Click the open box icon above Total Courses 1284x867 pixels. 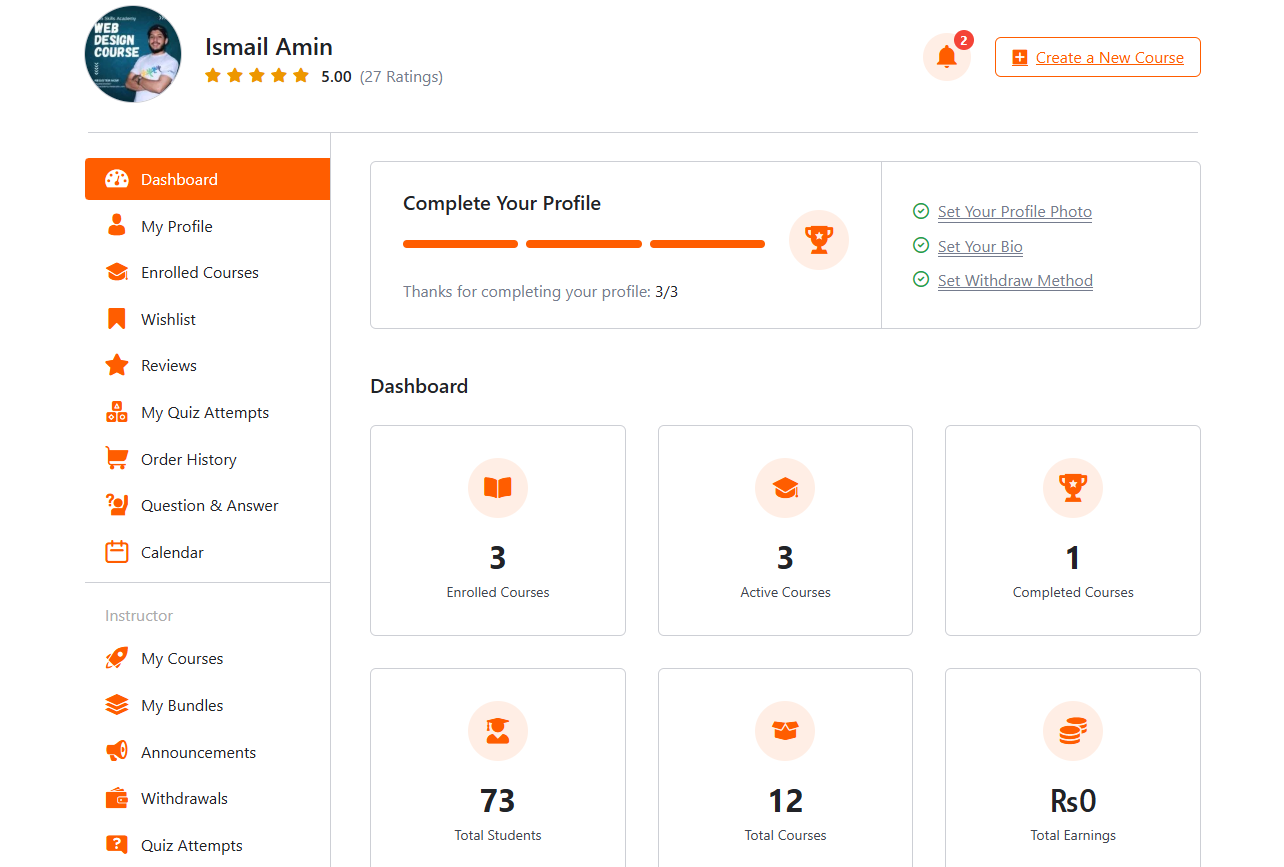(785, 731)
